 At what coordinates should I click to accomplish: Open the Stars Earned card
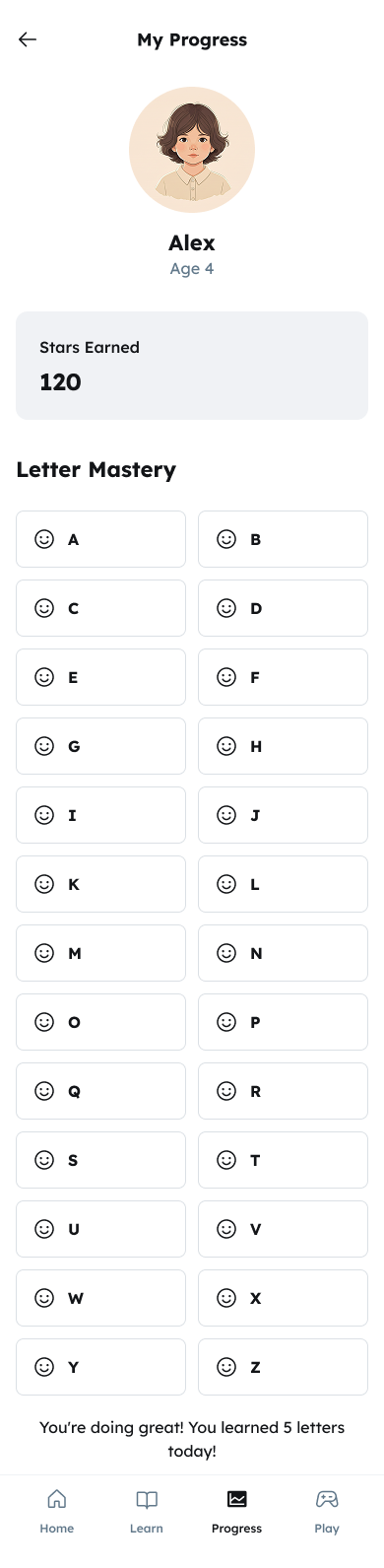[x=192, y=366]
